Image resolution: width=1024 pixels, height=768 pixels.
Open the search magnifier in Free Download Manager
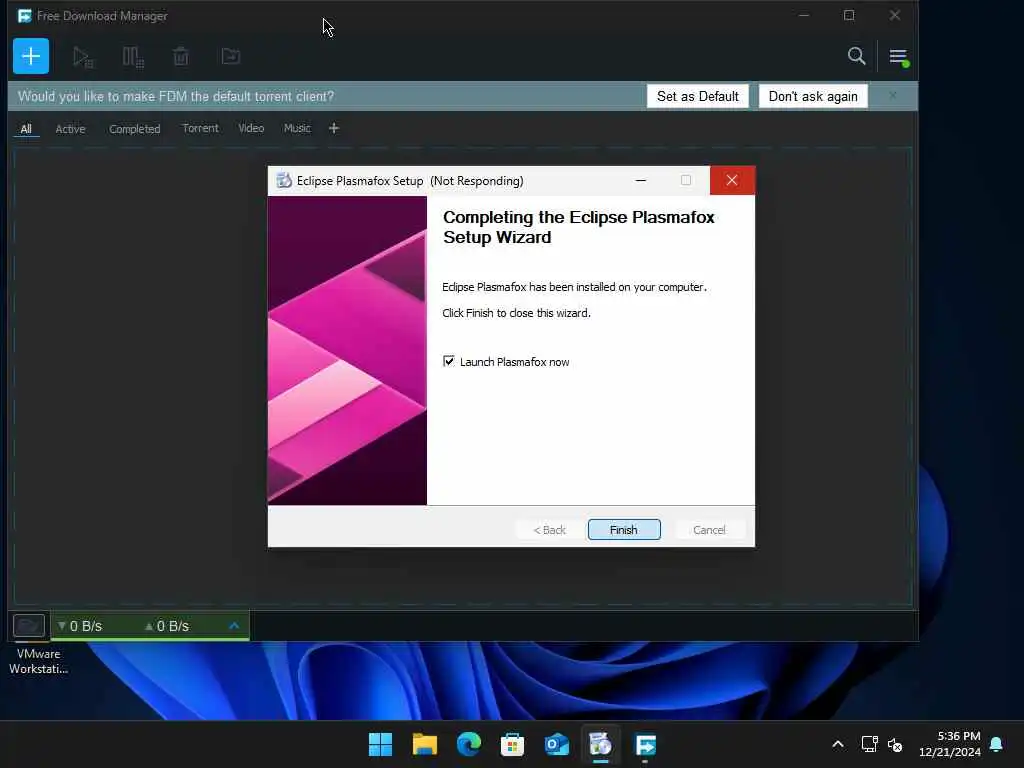click(x=856, y=56)
